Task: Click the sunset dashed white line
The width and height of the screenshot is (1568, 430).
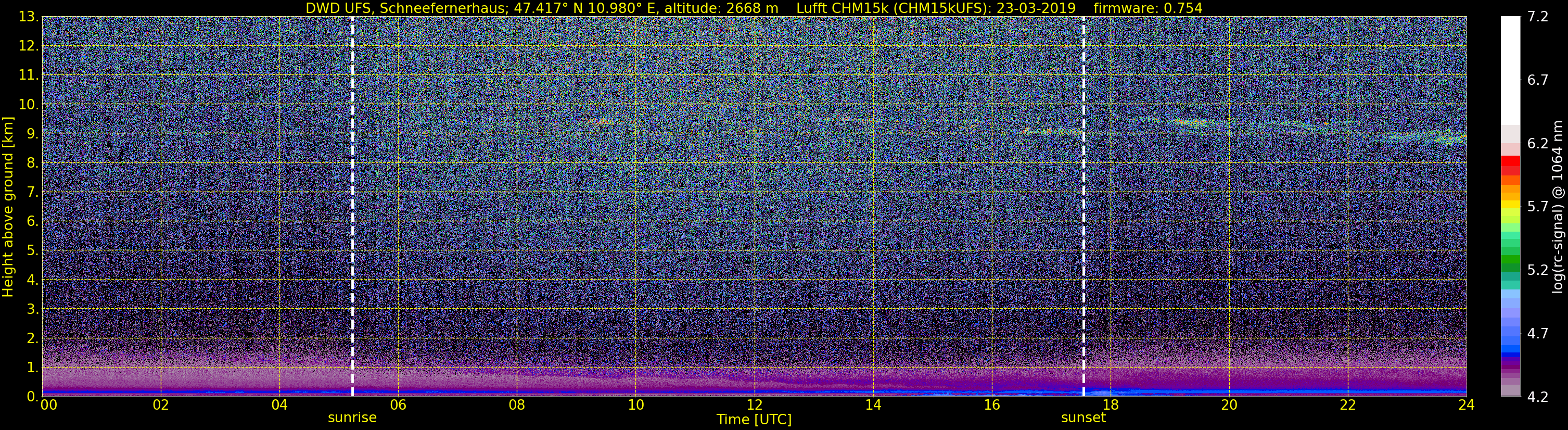Action: coord(1083,207)
